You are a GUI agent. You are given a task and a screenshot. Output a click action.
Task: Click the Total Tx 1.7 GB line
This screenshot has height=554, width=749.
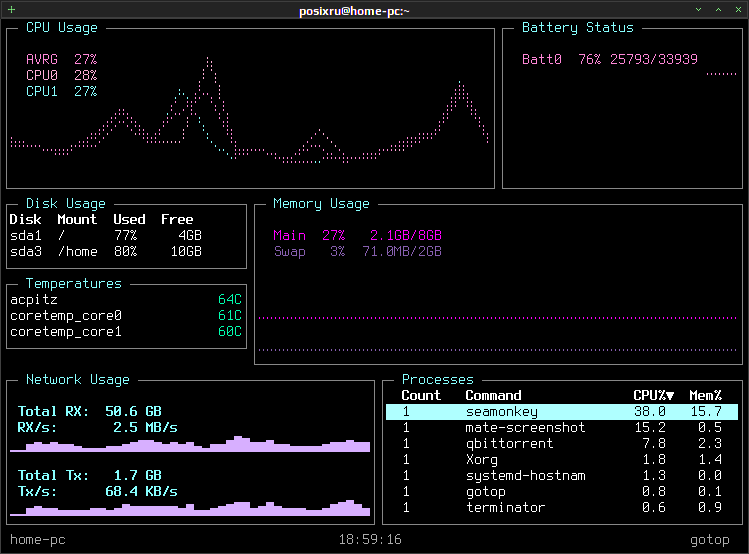click(90, 476)
